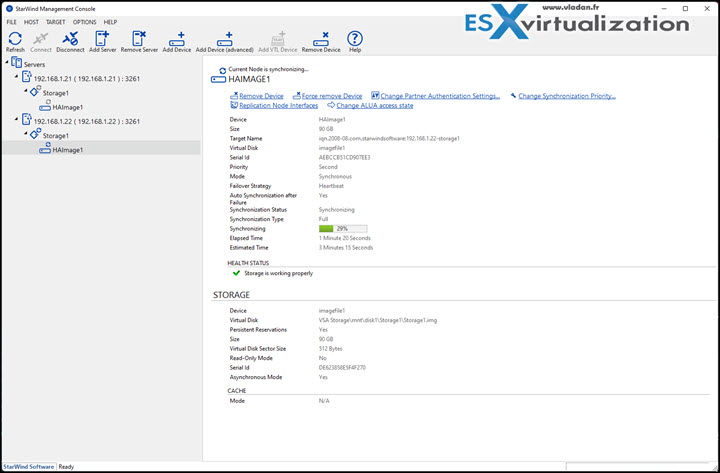Click HAImage1 device icon under 192.168.1.22
720x473 pixels.
point(45,148)
